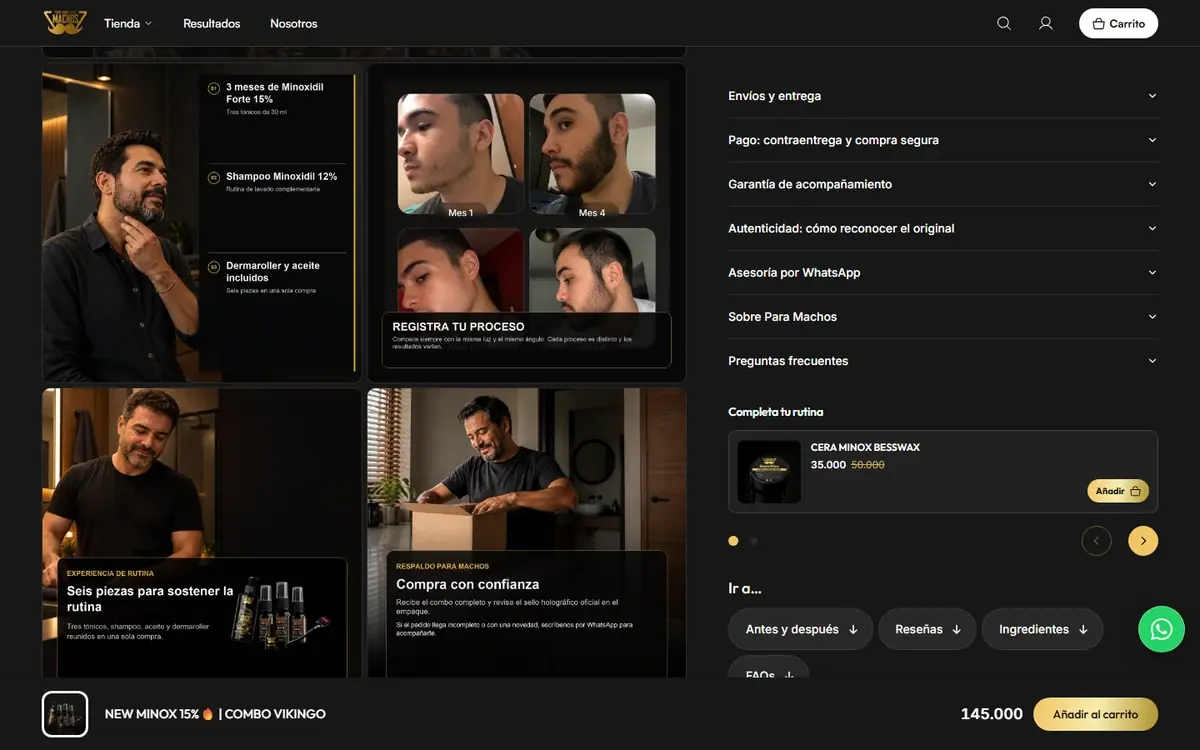The width and height of the screenshot is (1200, 750).
Task: Select the NEW MINOX 15% COMBO VIKINGO title
Action: [x=215, y=714]
